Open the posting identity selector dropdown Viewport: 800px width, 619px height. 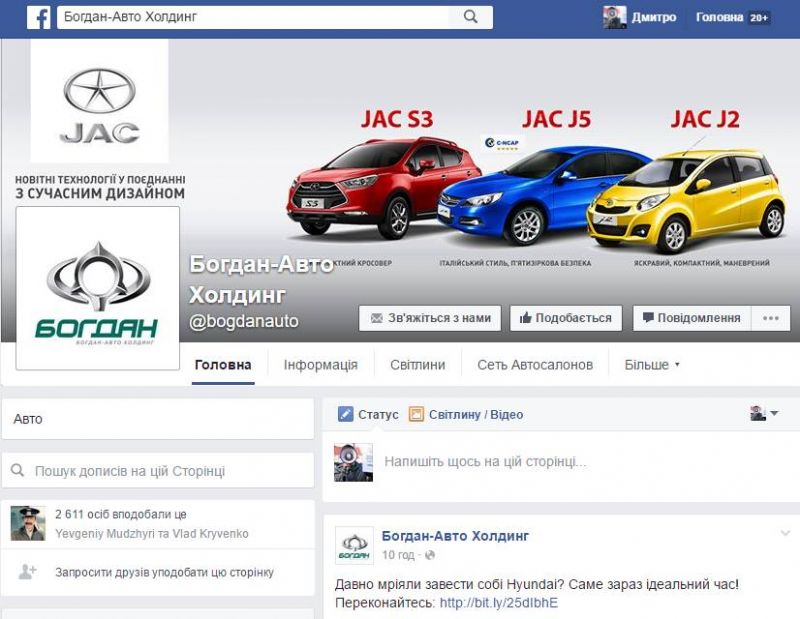764,414
